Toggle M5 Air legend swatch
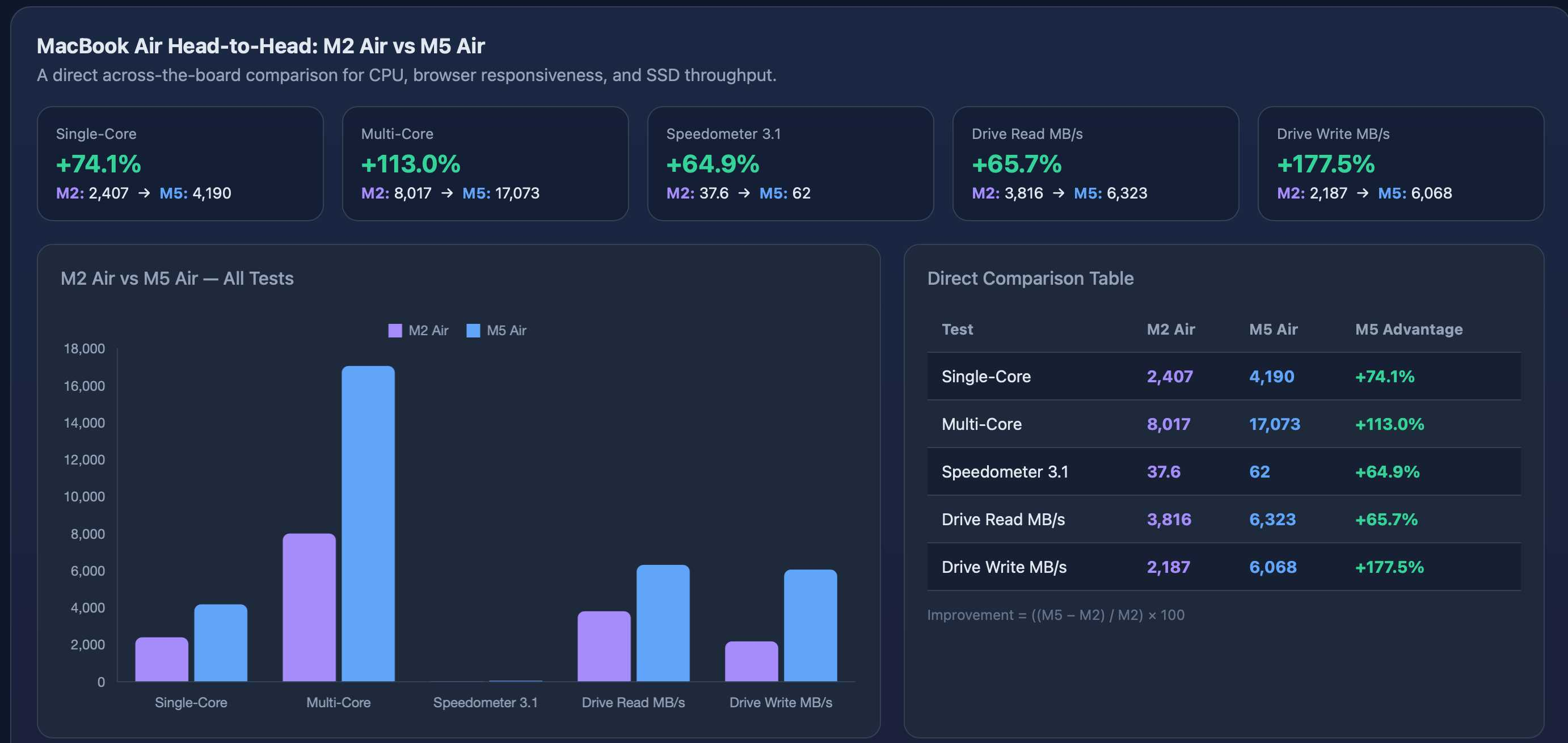The width and height of the screenshot is (1568, 743). (473, 331)
